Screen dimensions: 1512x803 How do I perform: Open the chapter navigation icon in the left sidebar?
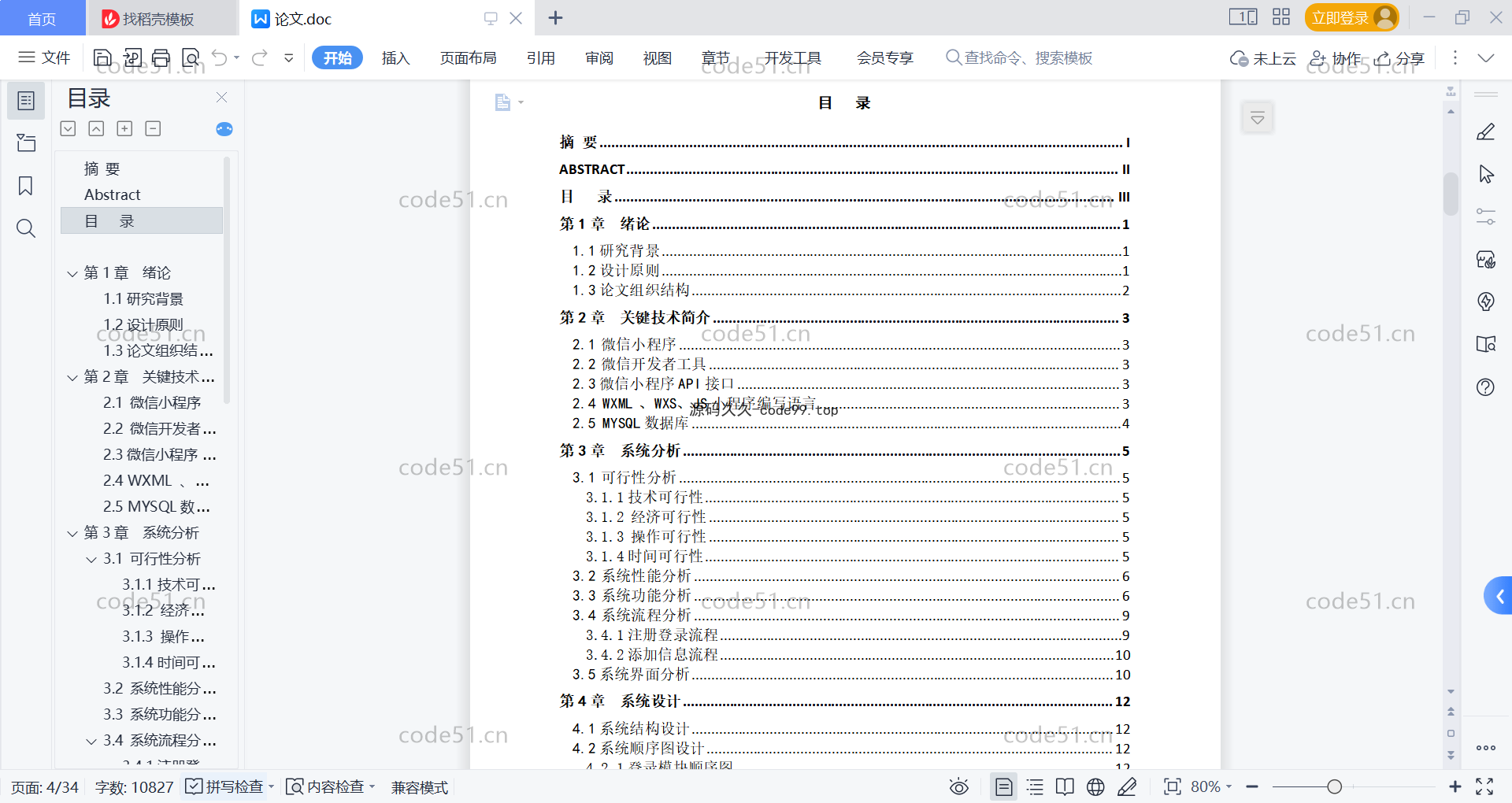click(26, 142)
